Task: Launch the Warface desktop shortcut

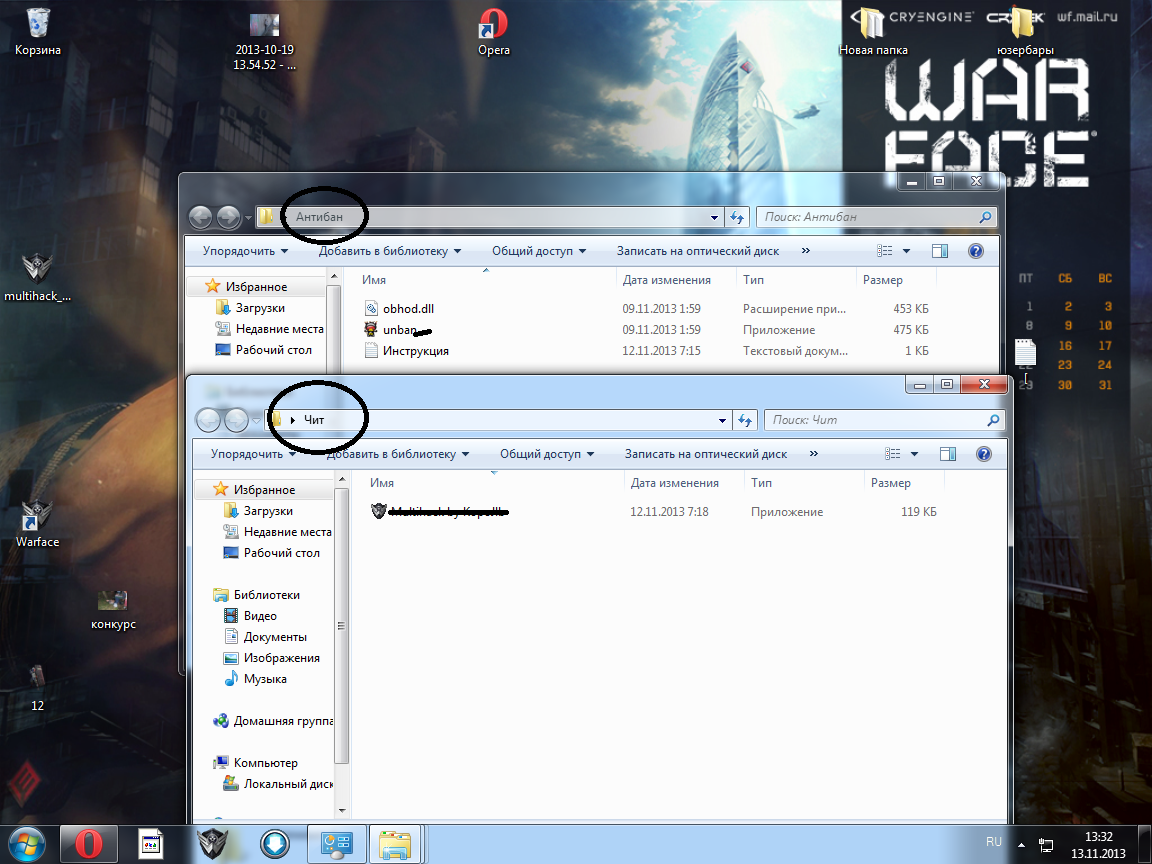Action: 37,523
